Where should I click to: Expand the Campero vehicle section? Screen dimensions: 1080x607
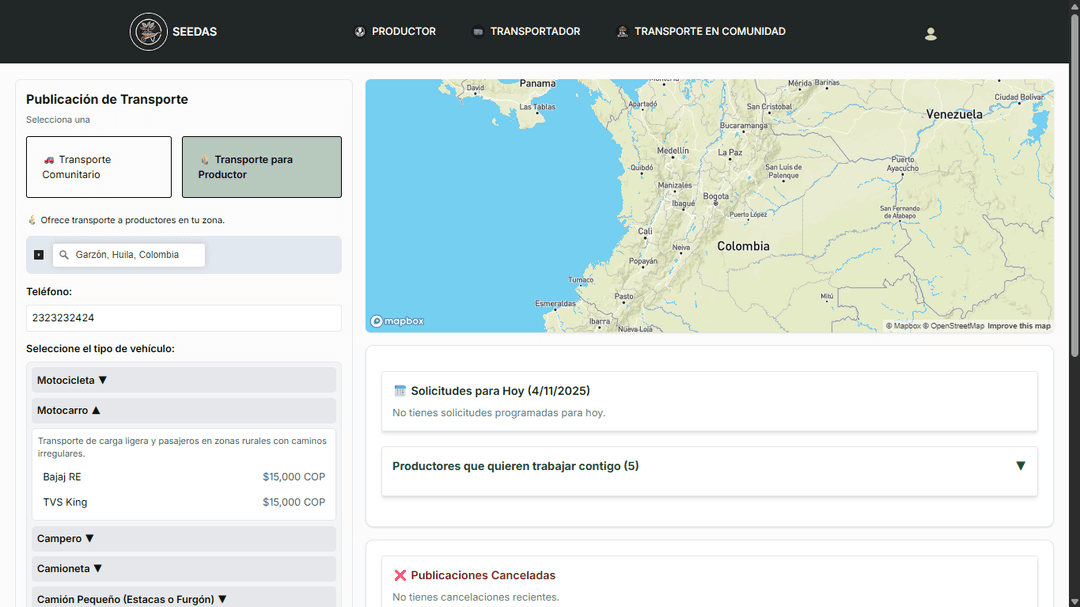point(184,539)
